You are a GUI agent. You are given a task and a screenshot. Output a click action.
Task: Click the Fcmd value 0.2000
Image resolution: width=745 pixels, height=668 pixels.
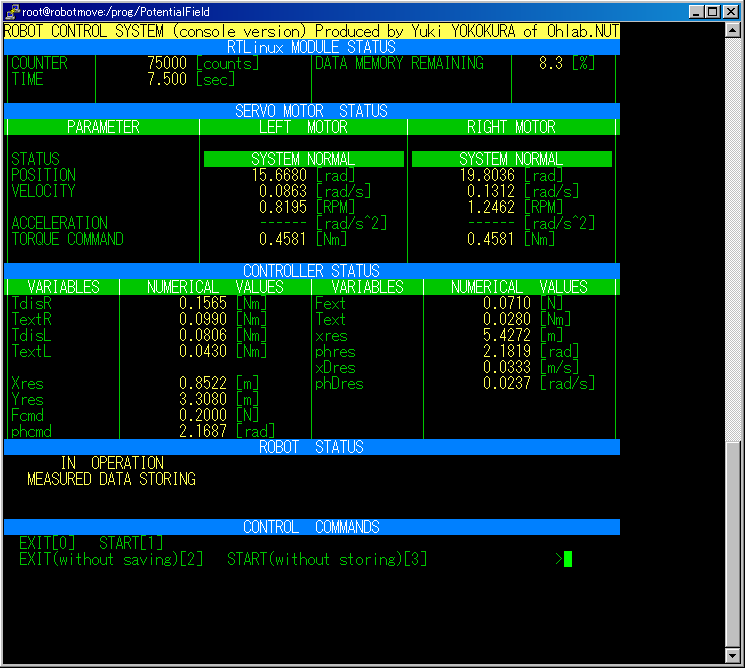[203, 415]
